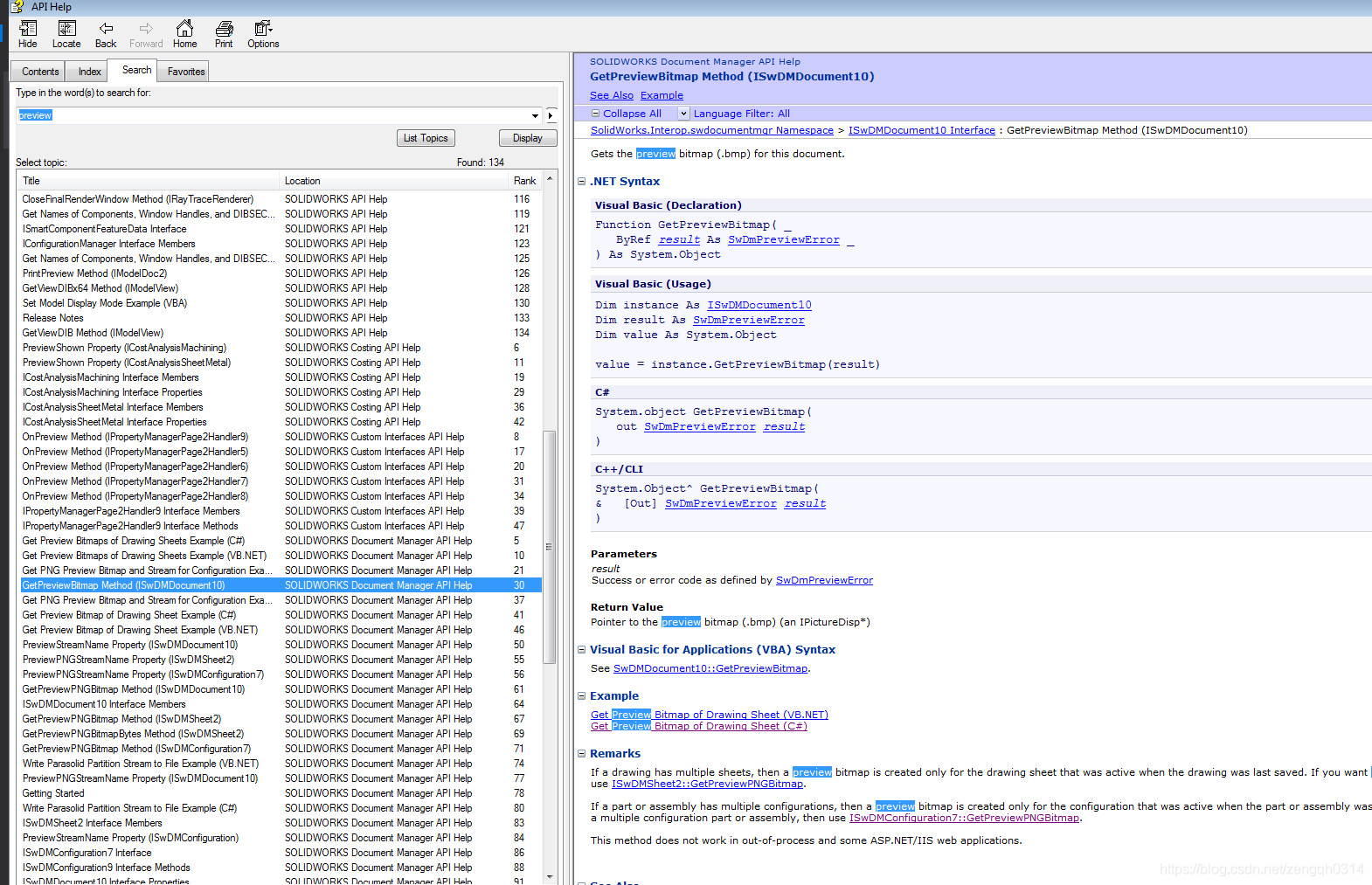Open SwDmPreviewError link in VB declaration
This screenshot has height=885, width=1372.
(x=784, y=239)
